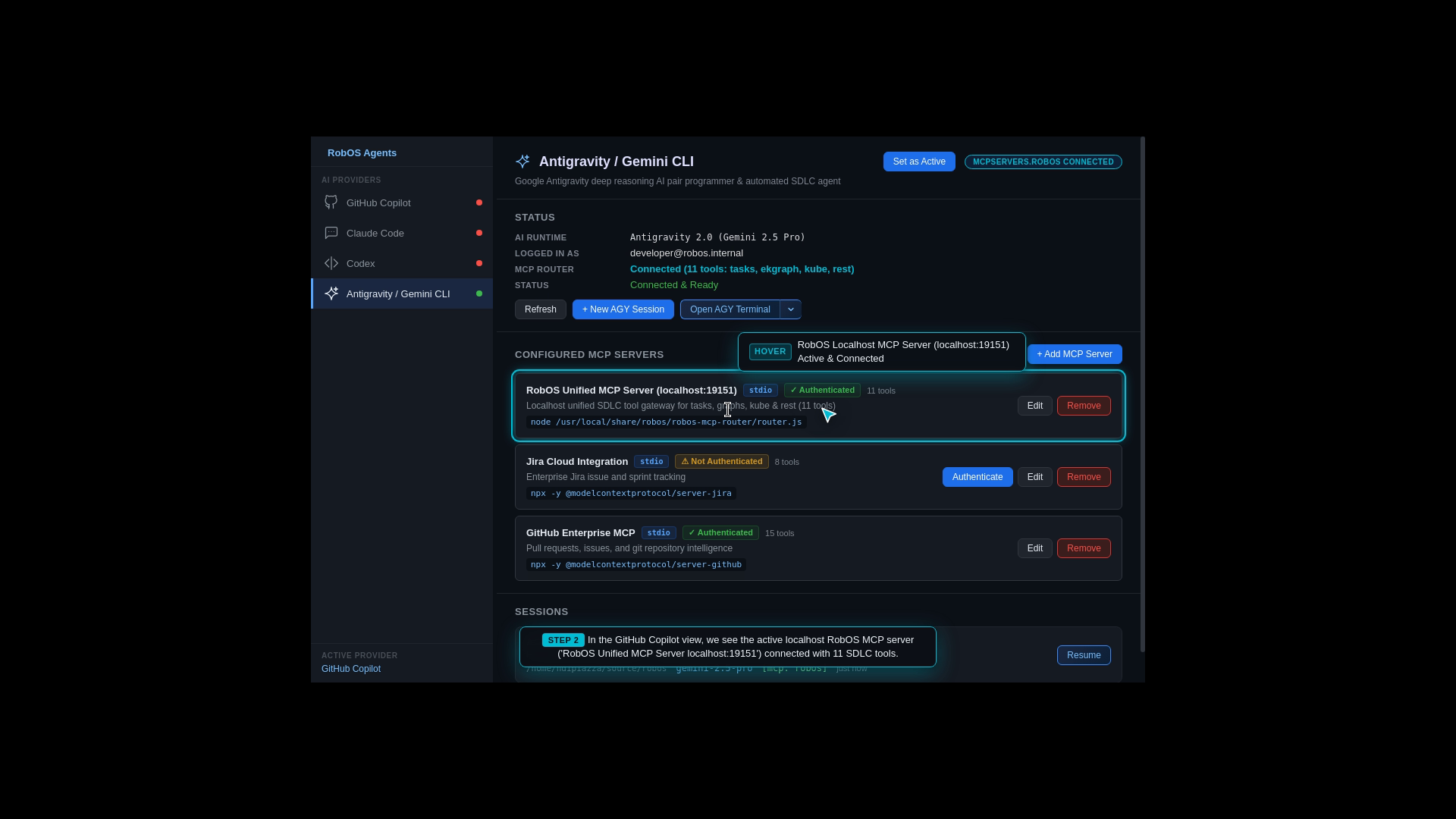
Task: Click the GitHub Copilot icon in the sidebar
Action: coord(331,202)
